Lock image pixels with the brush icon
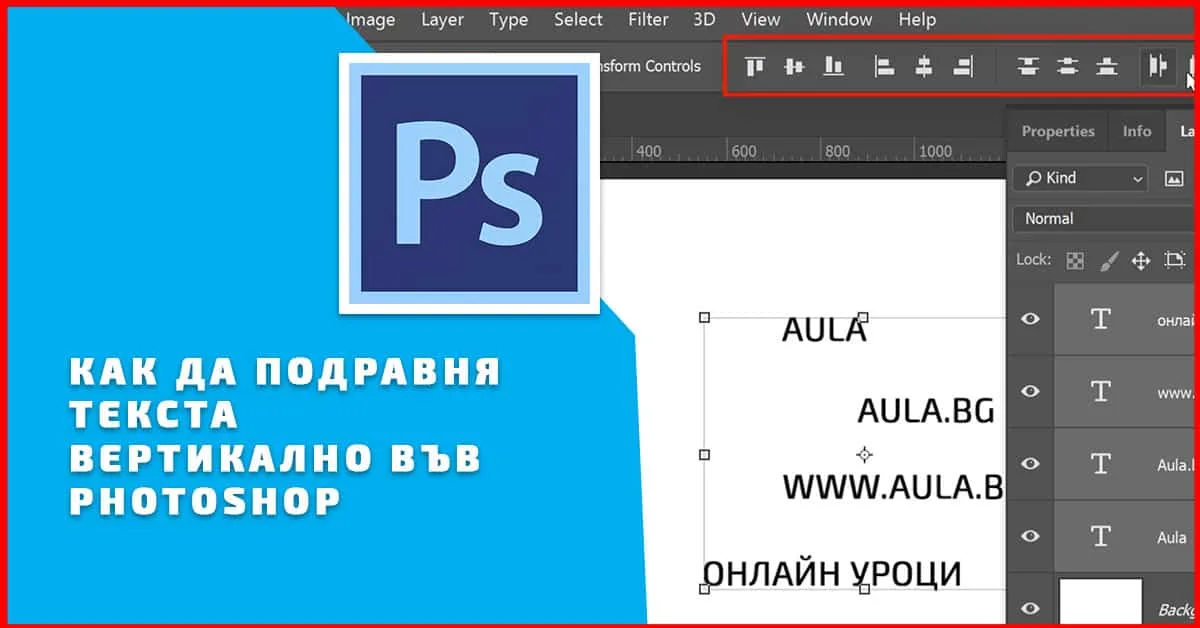The height and width of the screenshot is (628, 1200). (1108, 260)
